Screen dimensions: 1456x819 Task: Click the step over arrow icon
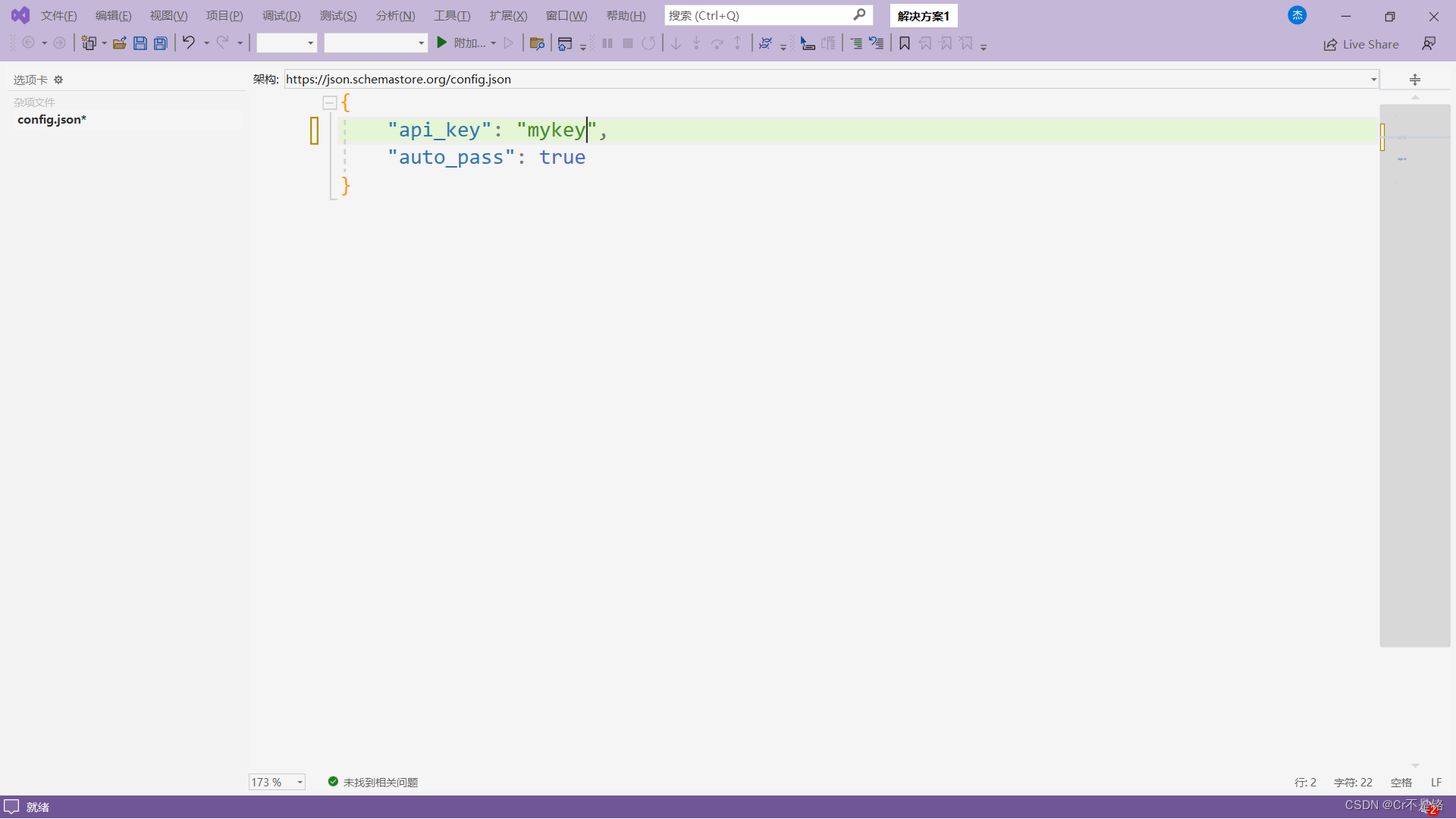[717, 43]
